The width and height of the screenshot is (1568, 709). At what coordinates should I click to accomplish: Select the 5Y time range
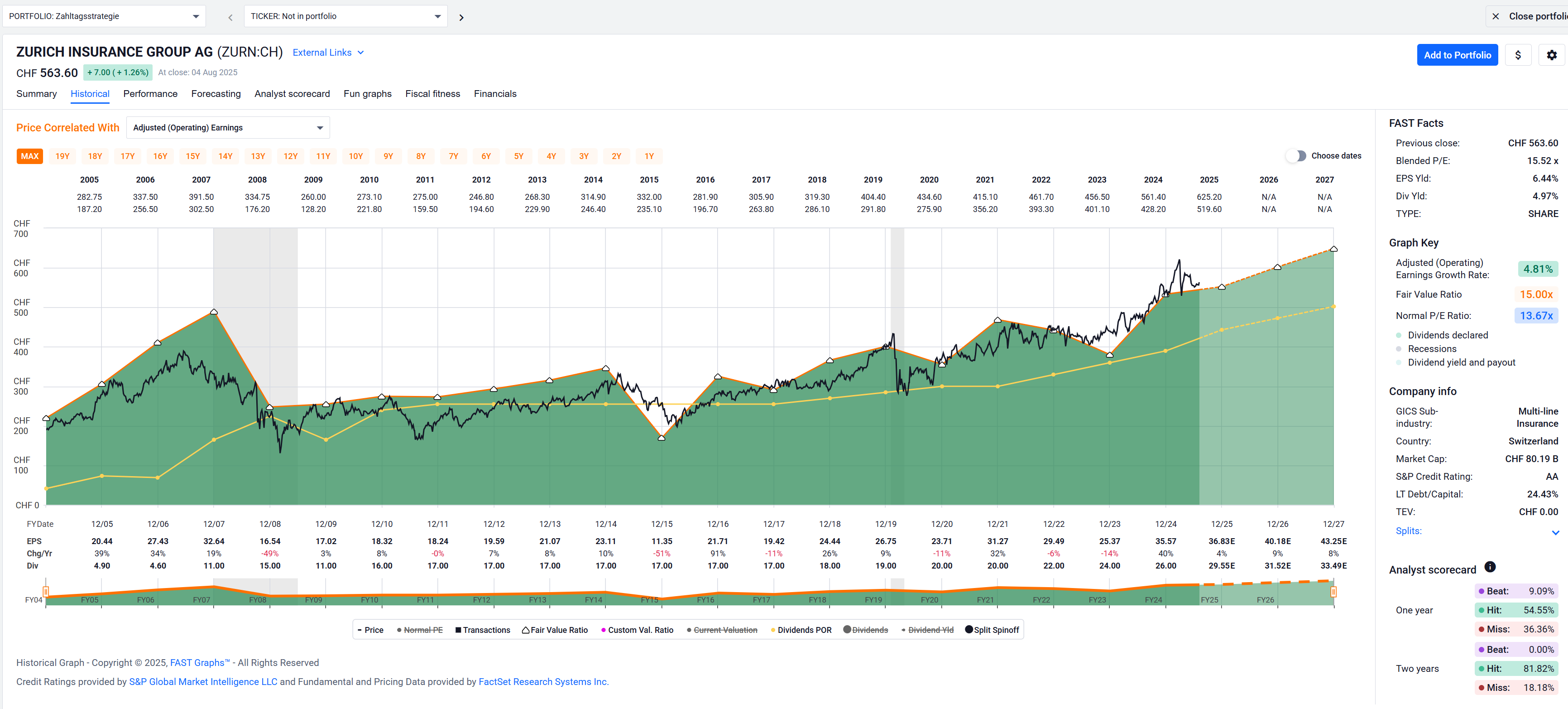pos(518,157)
